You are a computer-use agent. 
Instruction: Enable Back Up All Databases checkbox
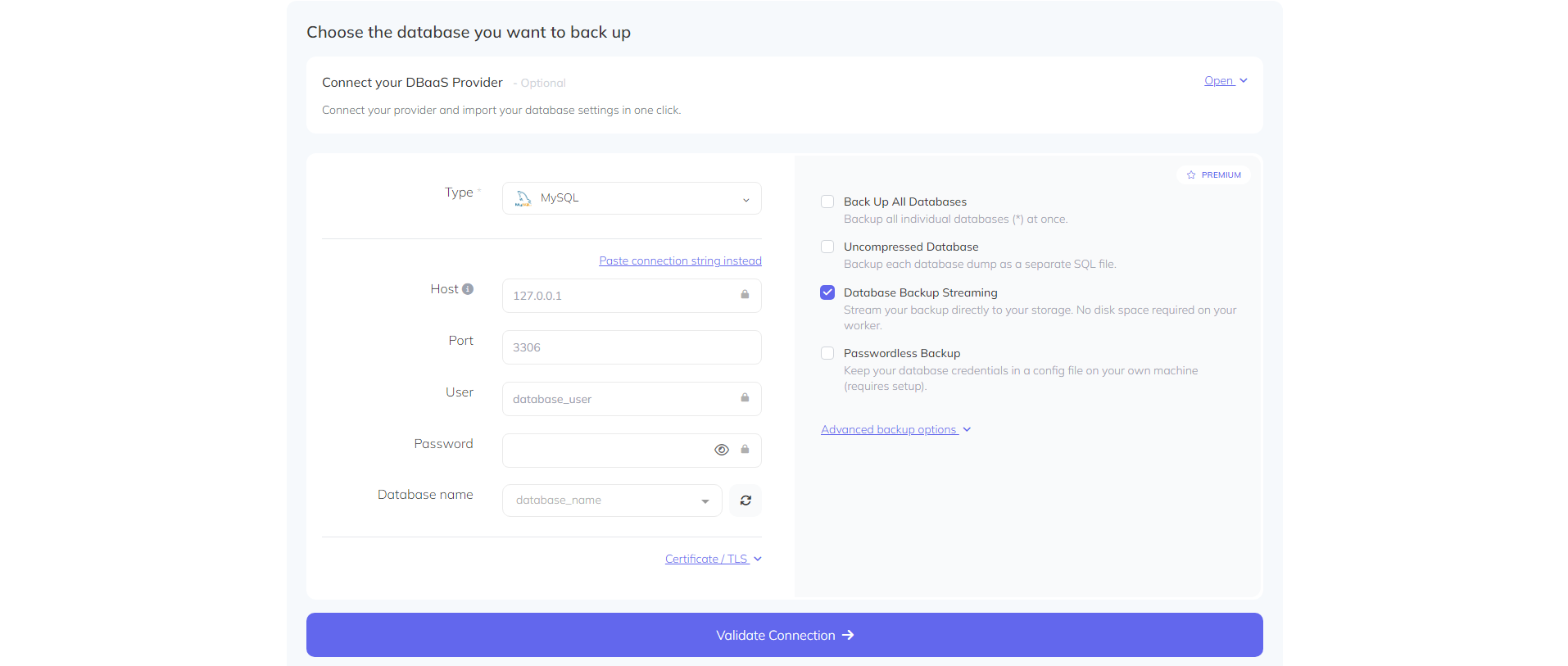click(x=827, y=202)
